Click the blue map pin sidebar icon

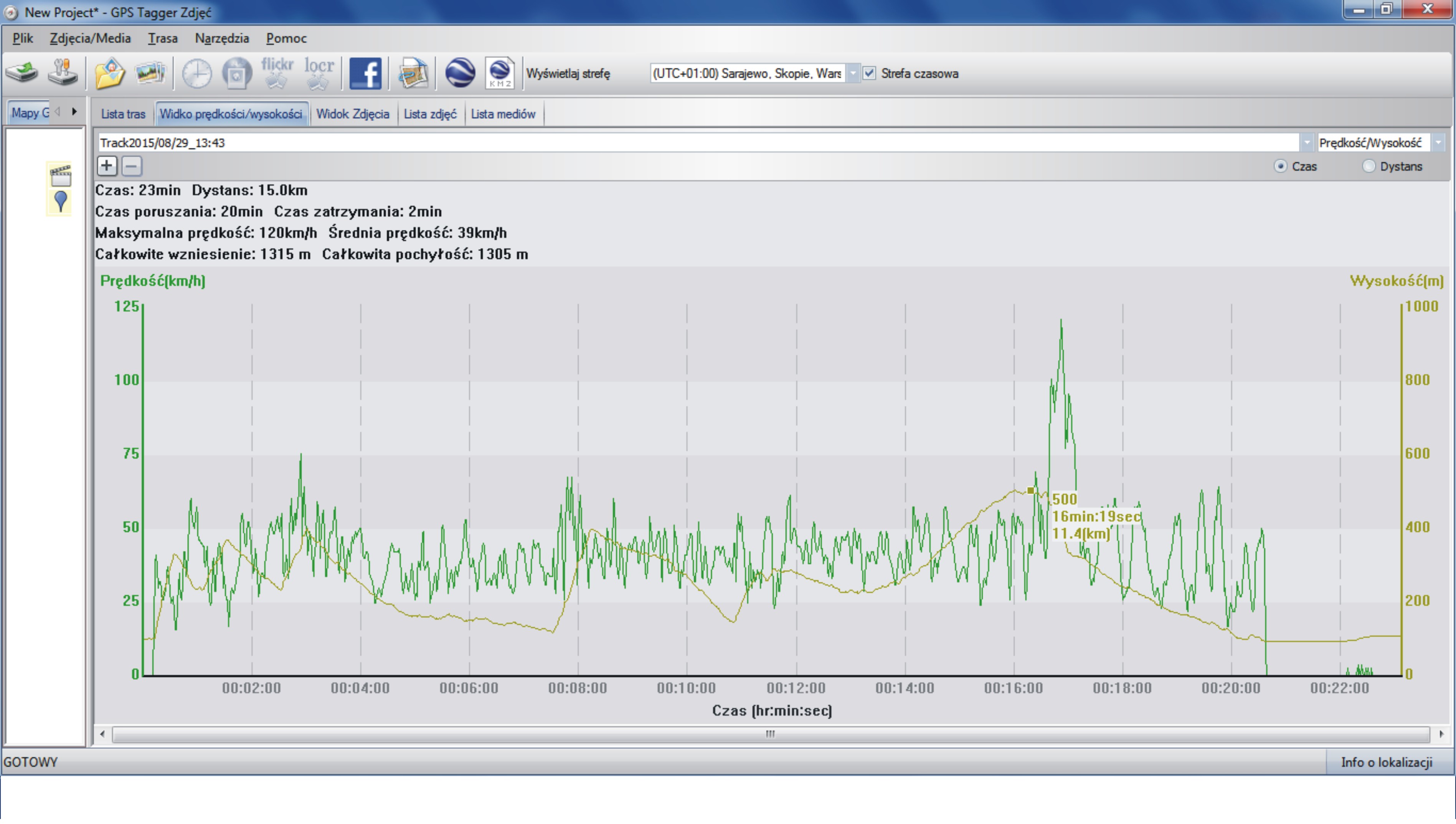pyautogui.click(x=61, y=201)
